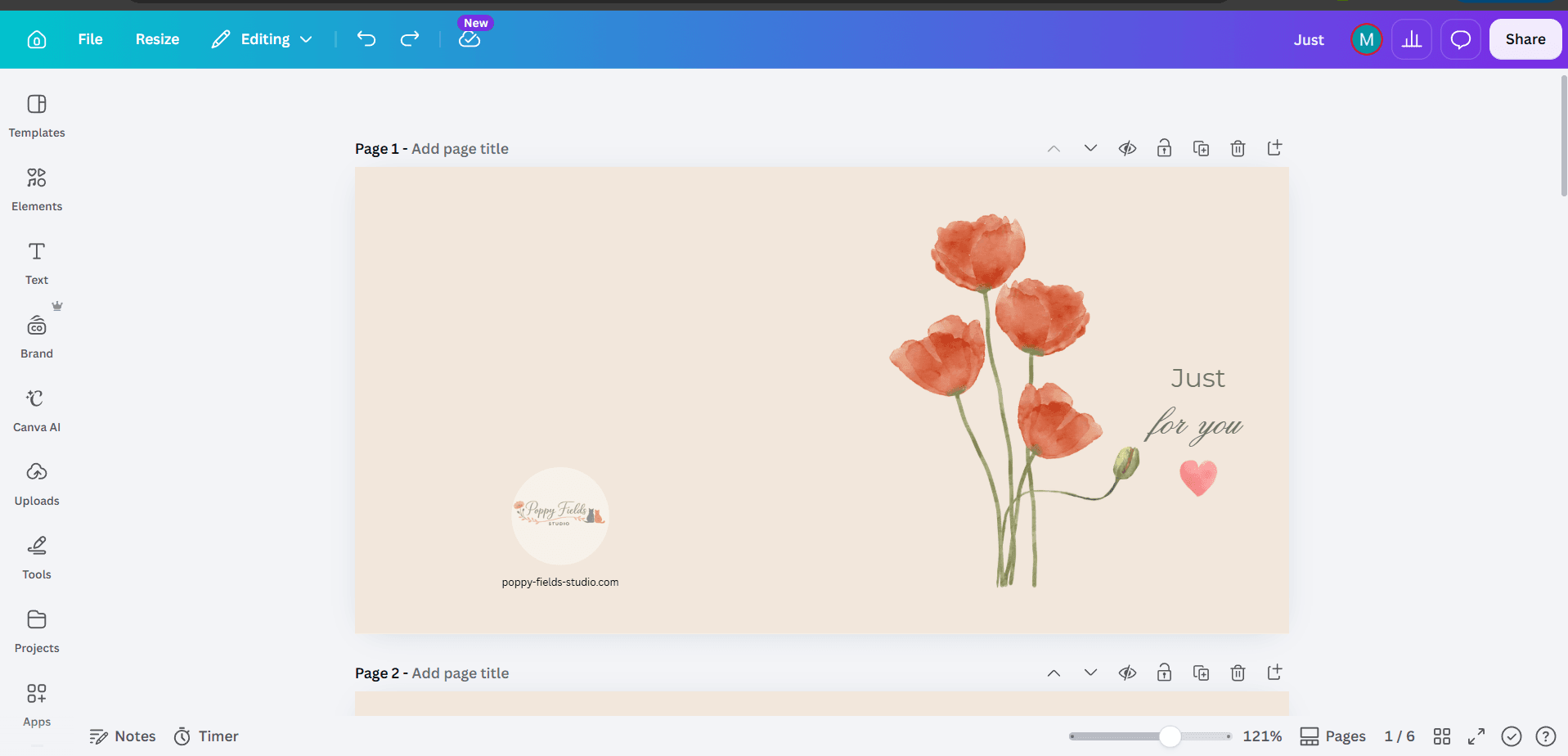The width and height of the screenshot is (1568, 756).
Task: Lock Page 1 with the padlock icon
Action: [x=1164, y=148]
